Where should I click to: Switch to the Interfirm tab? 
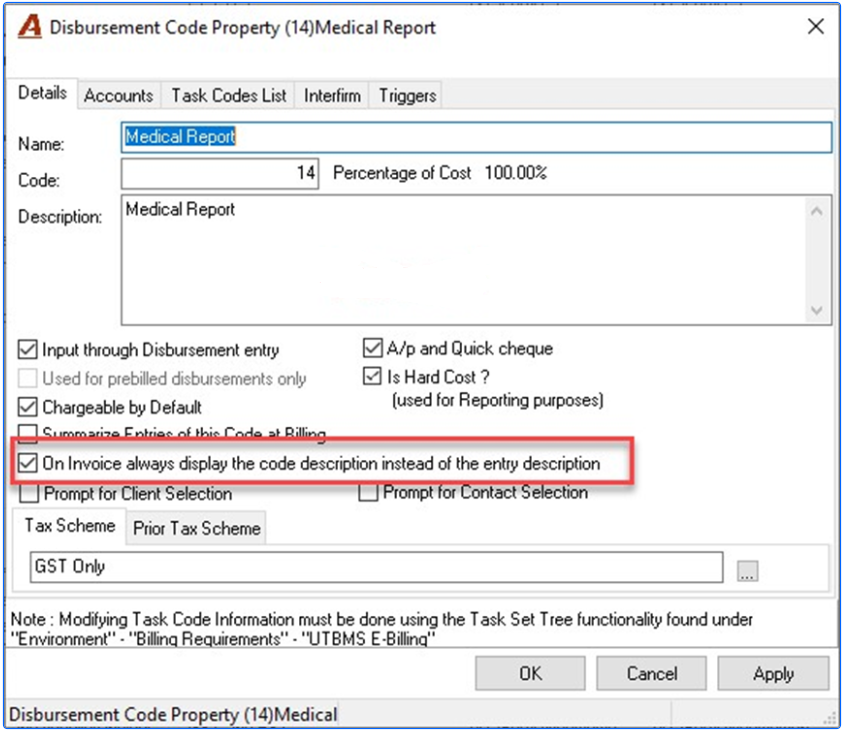tap(332, 95)
